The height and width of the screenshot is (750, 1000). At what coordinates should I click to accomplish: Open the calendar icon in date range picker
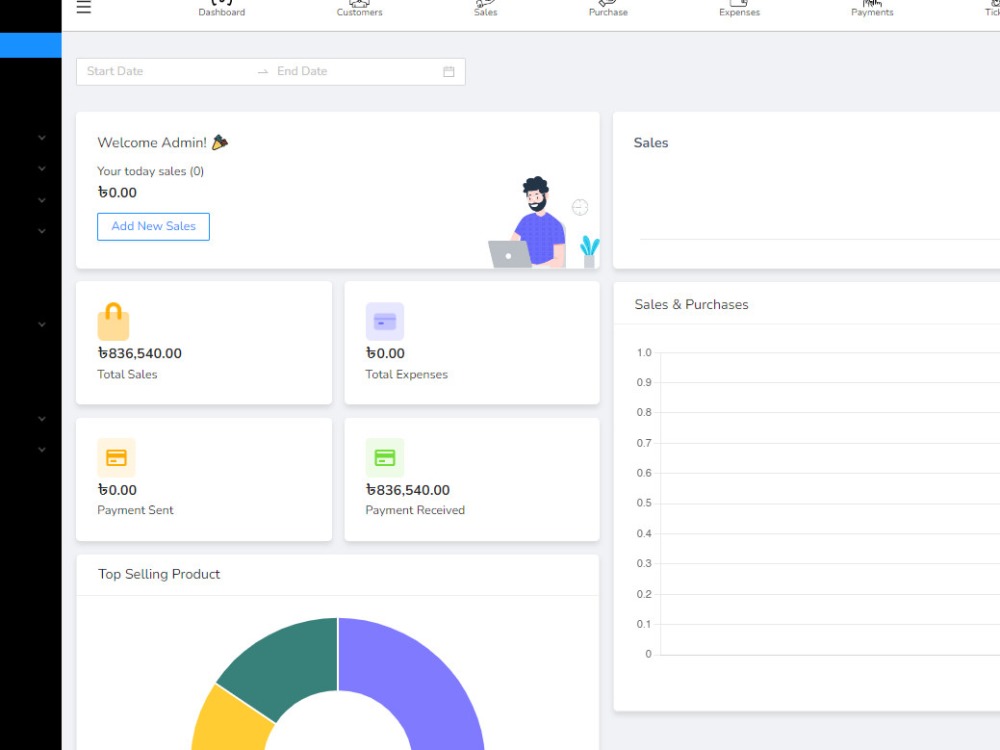point(449,71)
